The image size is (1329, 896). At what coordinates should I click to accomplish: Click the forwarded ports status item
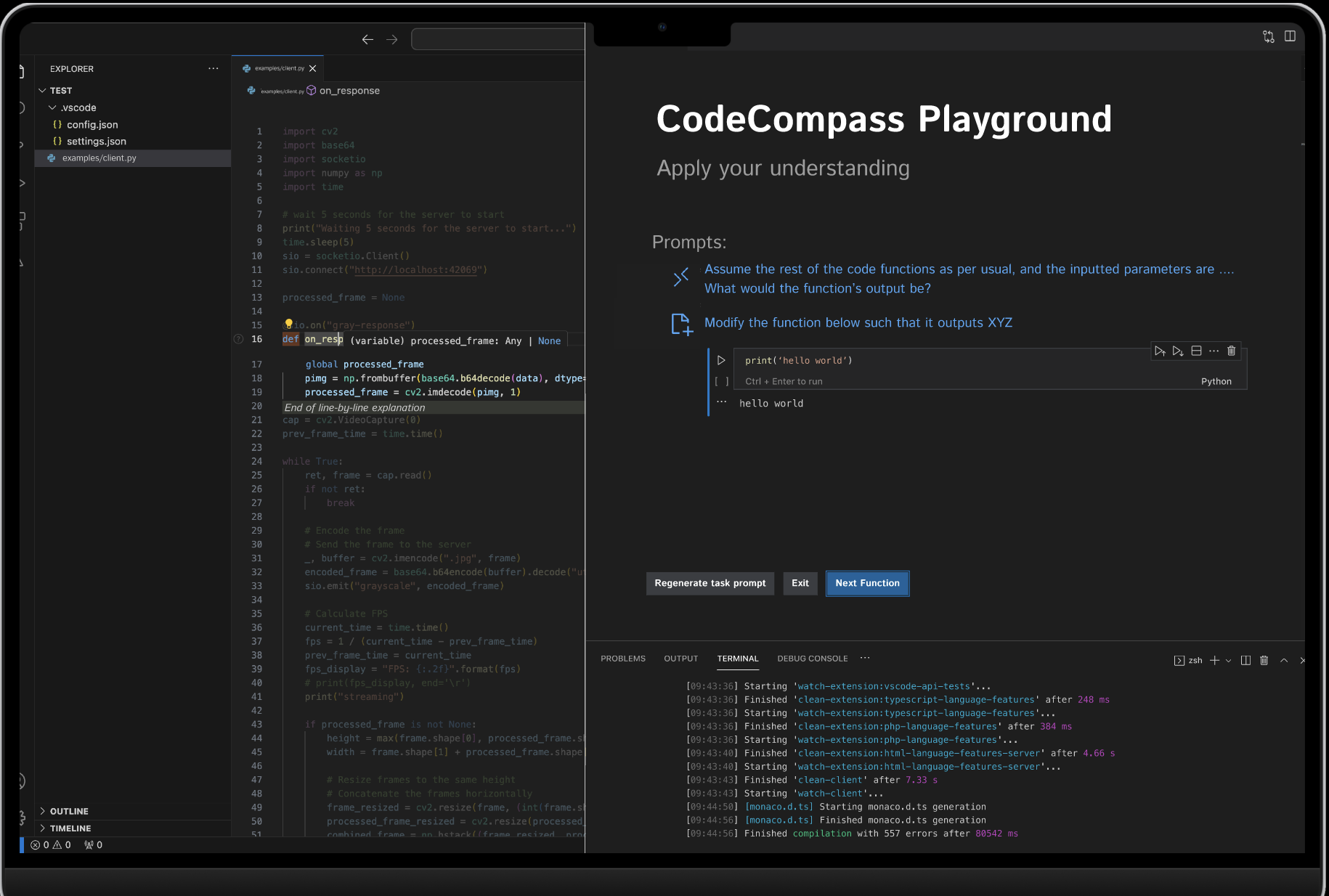click(x=93, y=844)
